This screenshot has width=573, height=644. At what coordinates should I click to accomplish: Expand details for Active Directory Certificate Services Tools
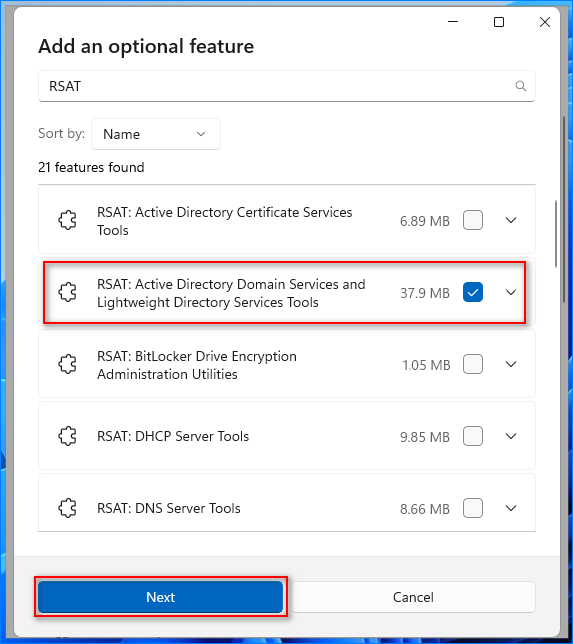pos(511,220)
